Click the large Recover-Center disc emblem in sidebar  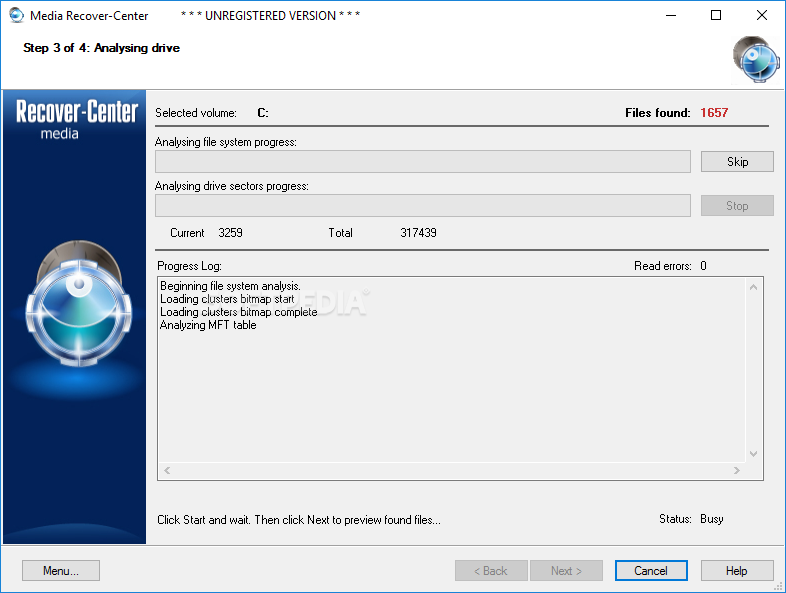(78, 304)
